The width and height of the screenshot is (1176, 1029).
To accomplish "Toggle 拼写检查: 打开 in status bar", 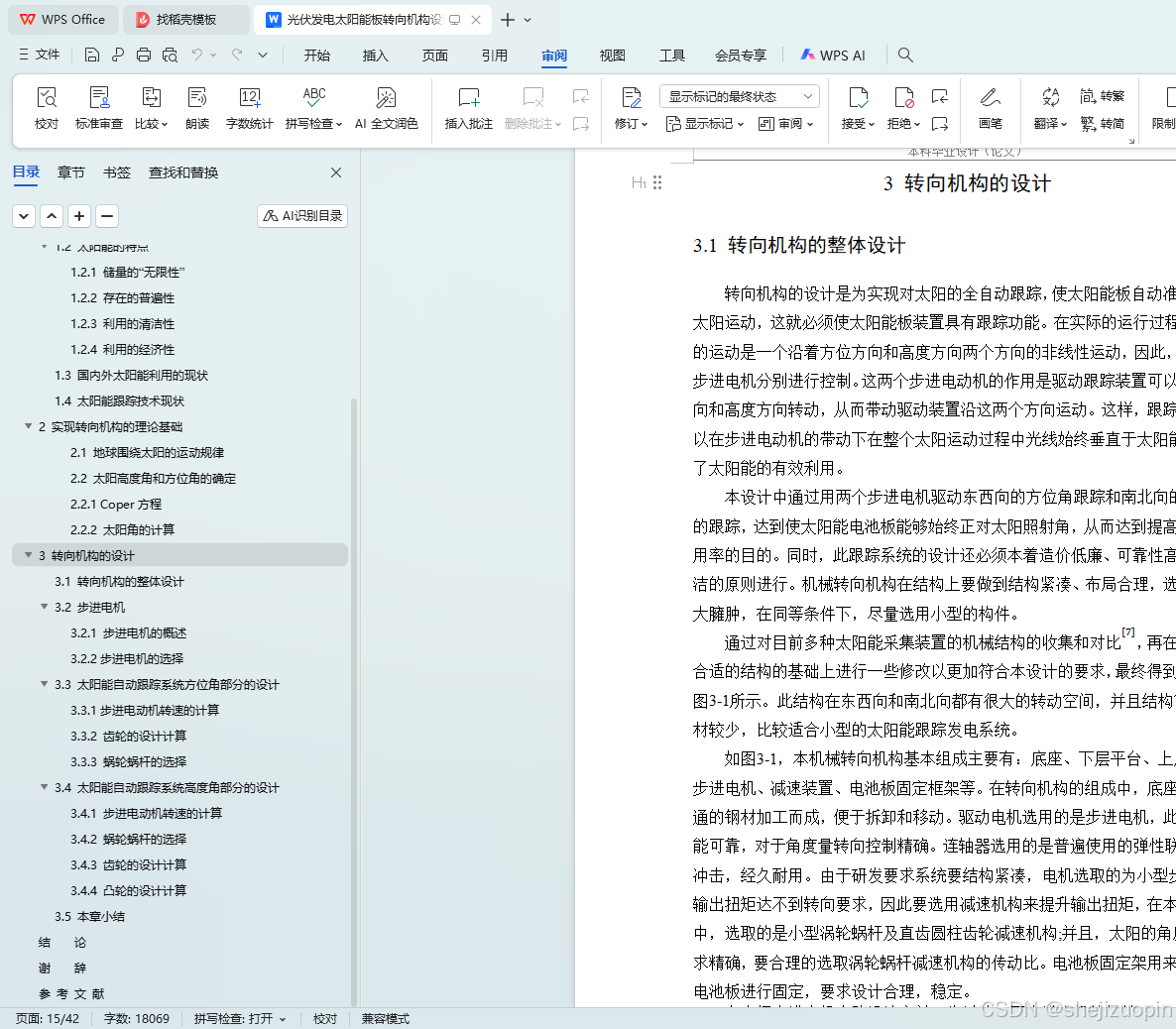I will (240, 1018).
